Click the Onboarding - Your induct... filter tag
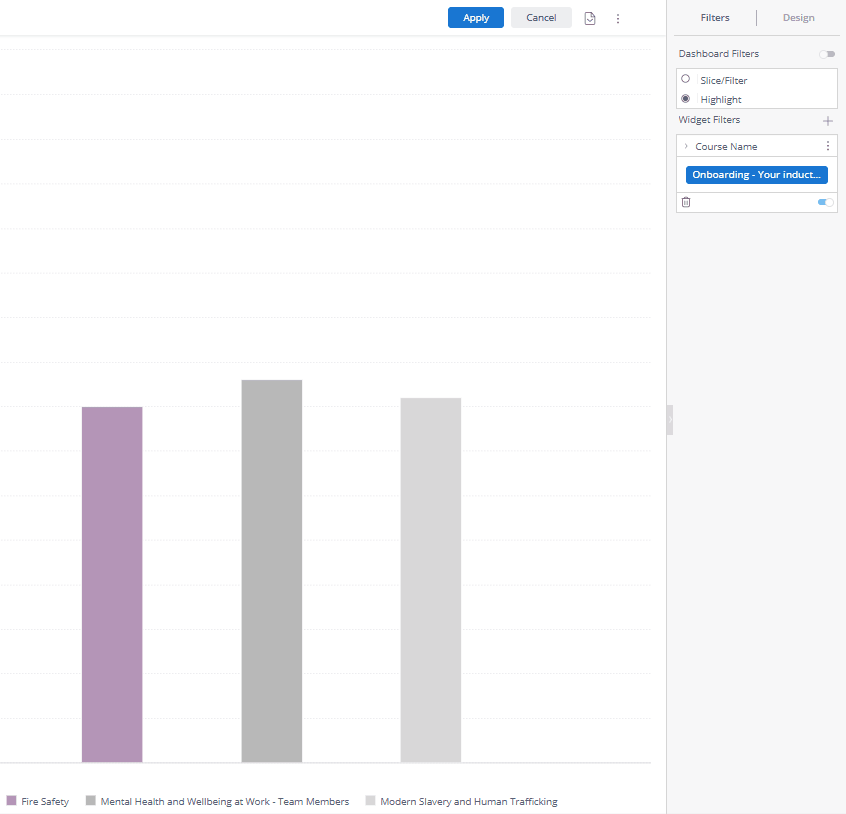846x814 pixels. pos(756,175)
